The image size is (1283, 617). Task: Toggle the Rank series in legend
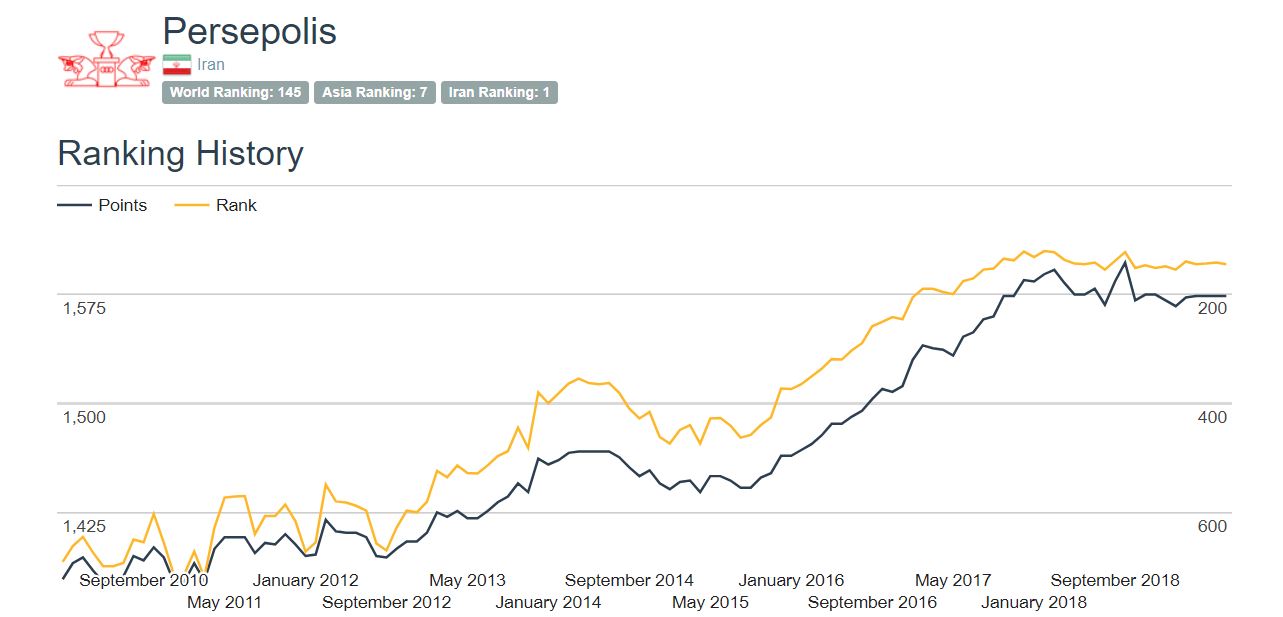(x=216, y=205)
